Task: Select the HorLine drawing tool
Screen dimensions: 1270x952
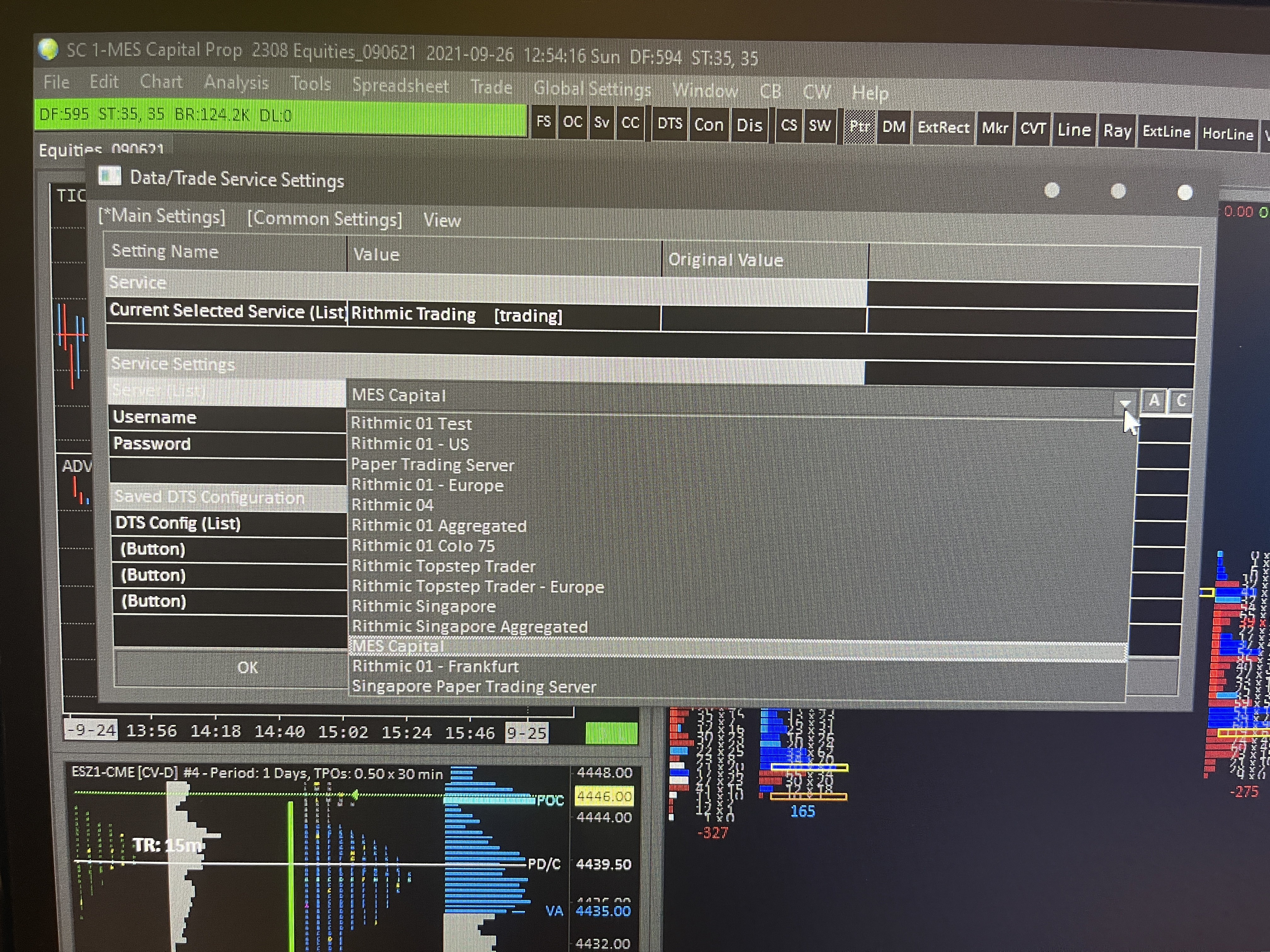Action: click(1227, 134)
